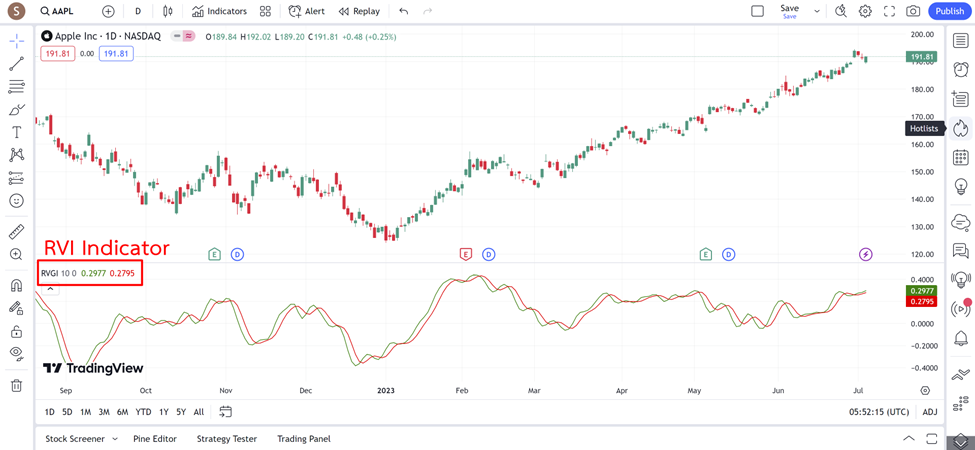The image size is (975, 450).
Task: Open the Strategy Tester tab
Action: click(x=227, y=439)
